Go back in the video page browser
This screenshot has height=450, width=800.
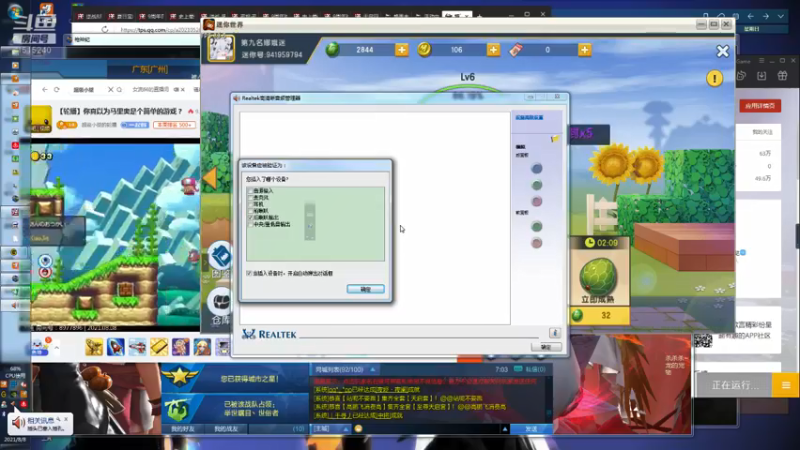(x=45, y=89)
